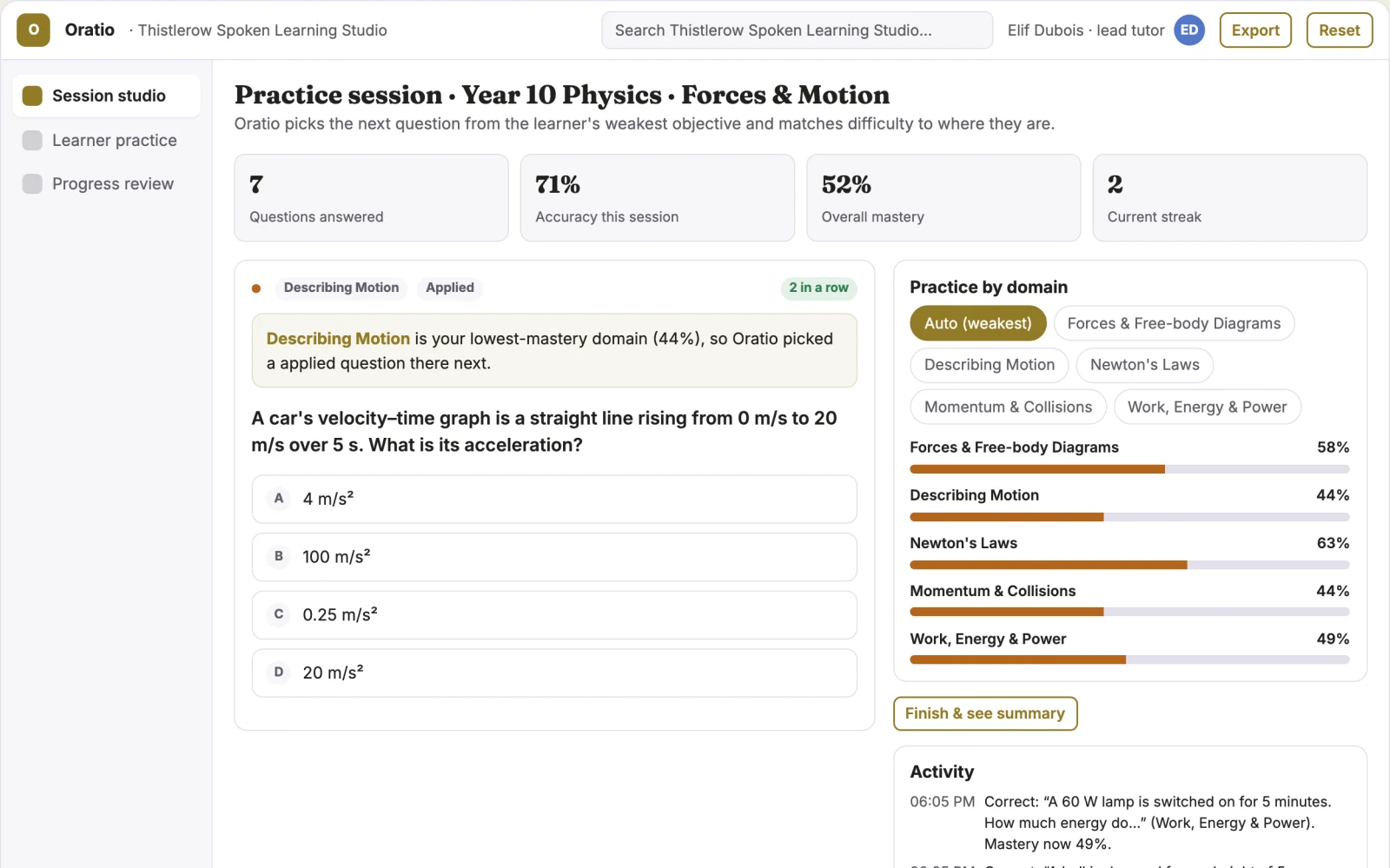Click the Questions answered stat card
The image size is (1390, 868).
[371, 198]
